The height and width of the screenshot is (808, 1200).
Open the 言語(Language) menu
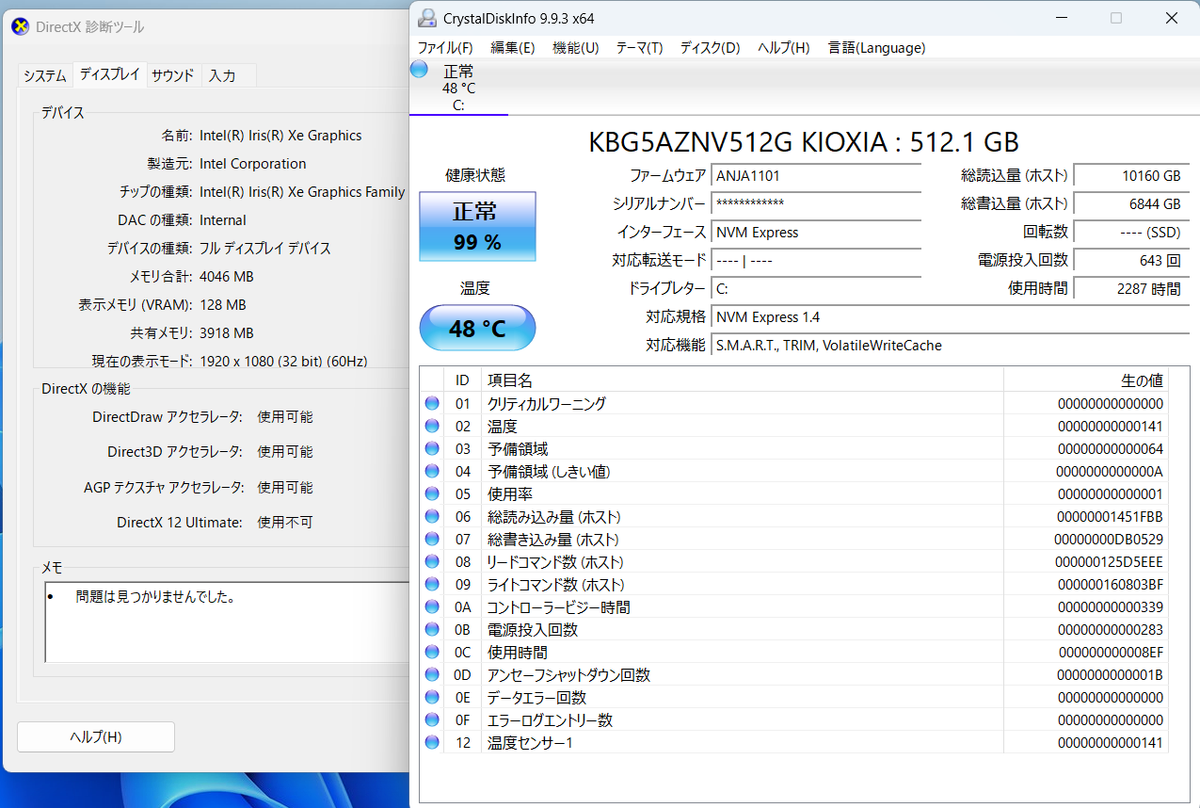coord(877,48)
